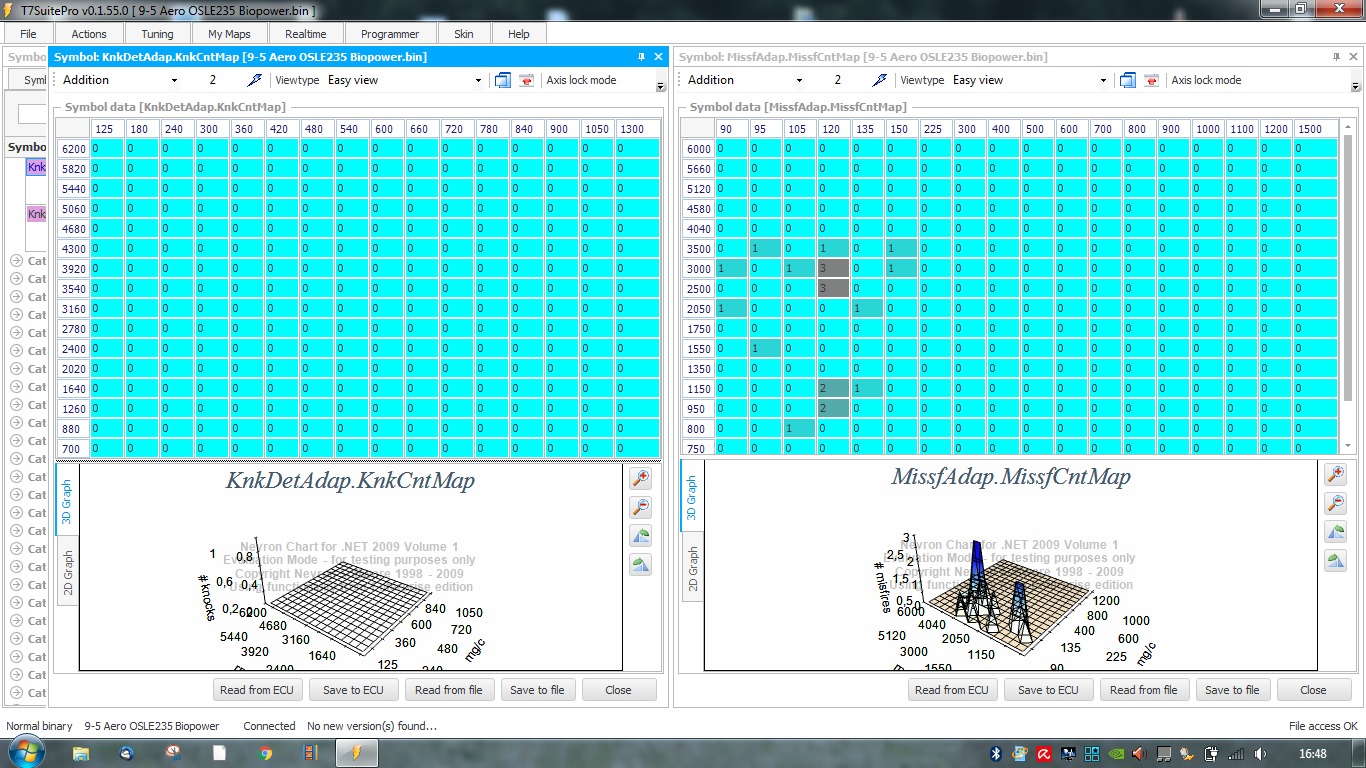This screenshot has width=1366, height=768.
Task: Pin the KnkDetAdap.KnkCntMap panel
Action: [x=641, y=57]
